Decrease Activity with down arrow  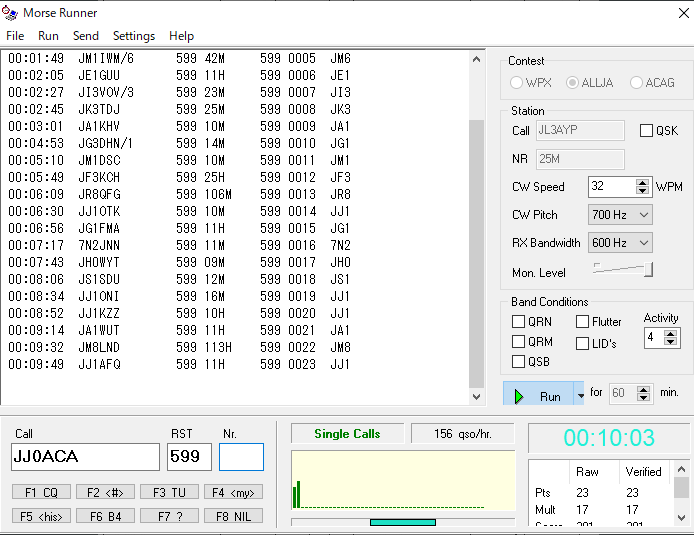[x=671, y=342]
